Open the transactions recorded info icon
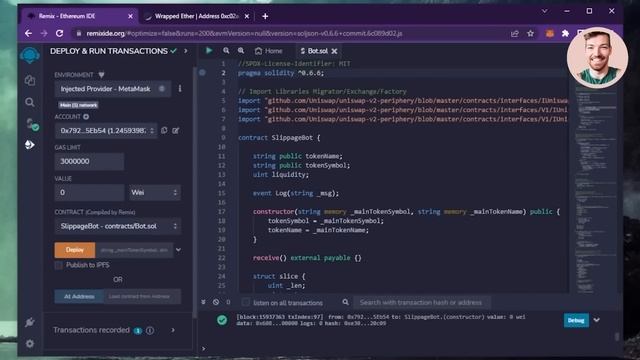 coord(150,330)
